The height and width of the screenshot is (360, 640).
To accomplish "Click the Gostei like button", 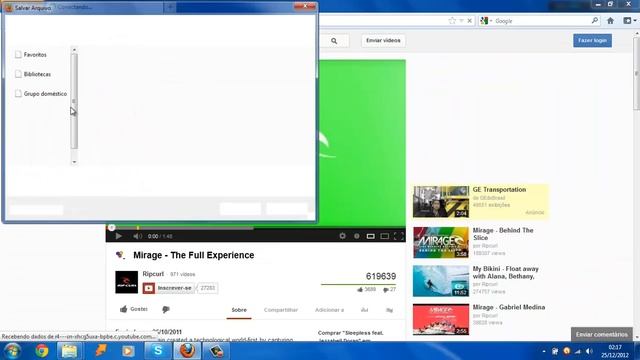I will point(134,309).
